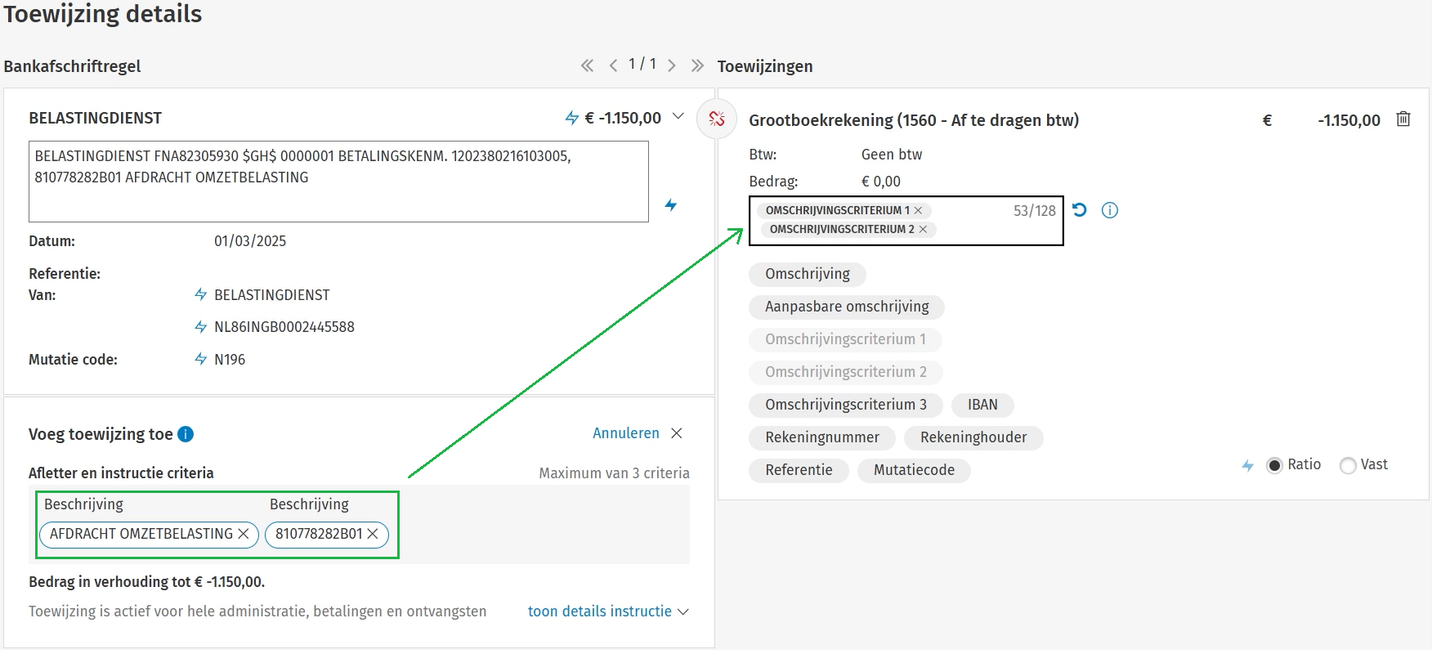Select the Vast radio button
Image resolution: width=1432 pixels, height=650 pixels.
[1348, 465]
